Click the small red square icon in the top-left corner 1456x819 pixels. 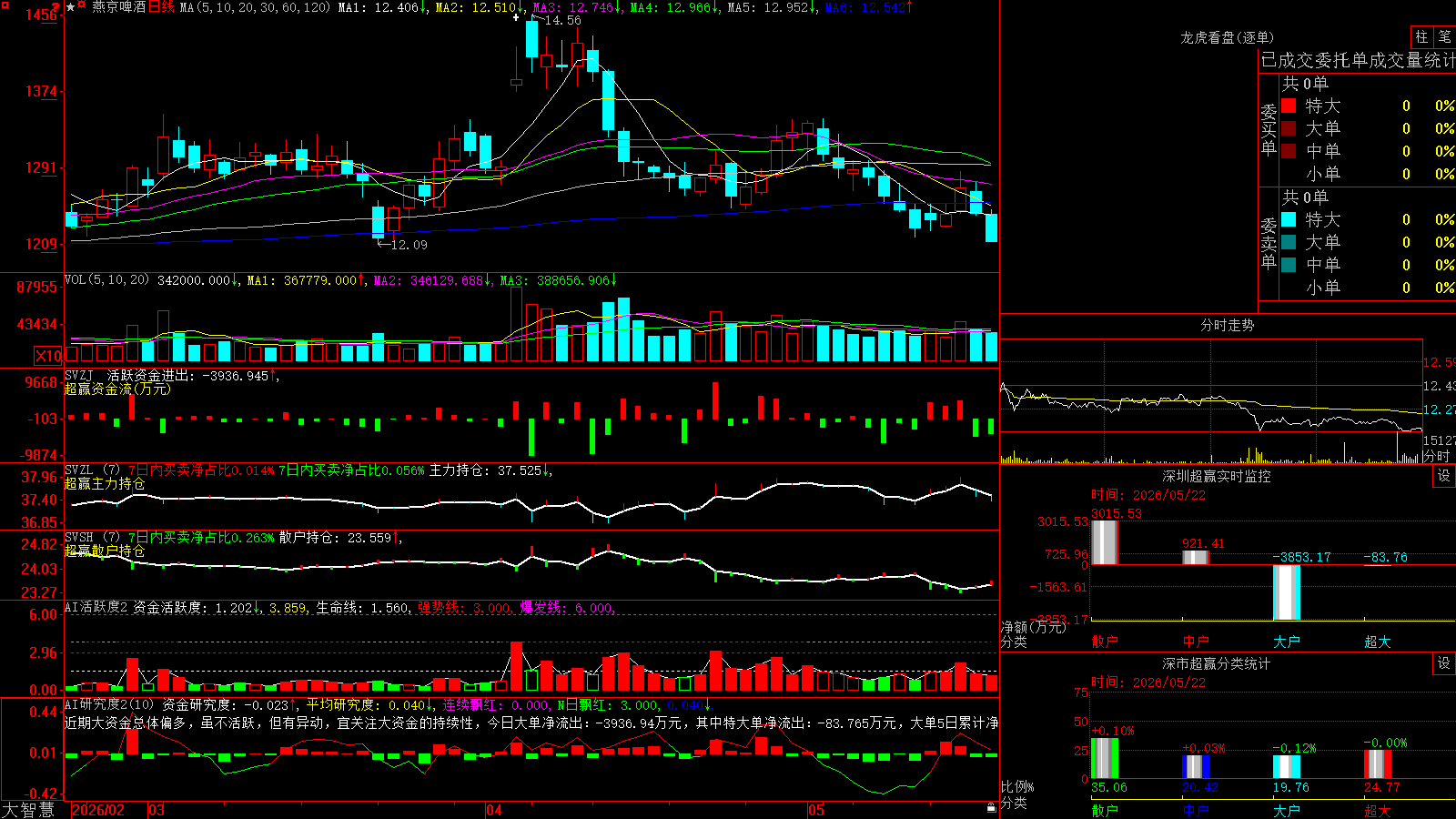click(x=4, y=4)
